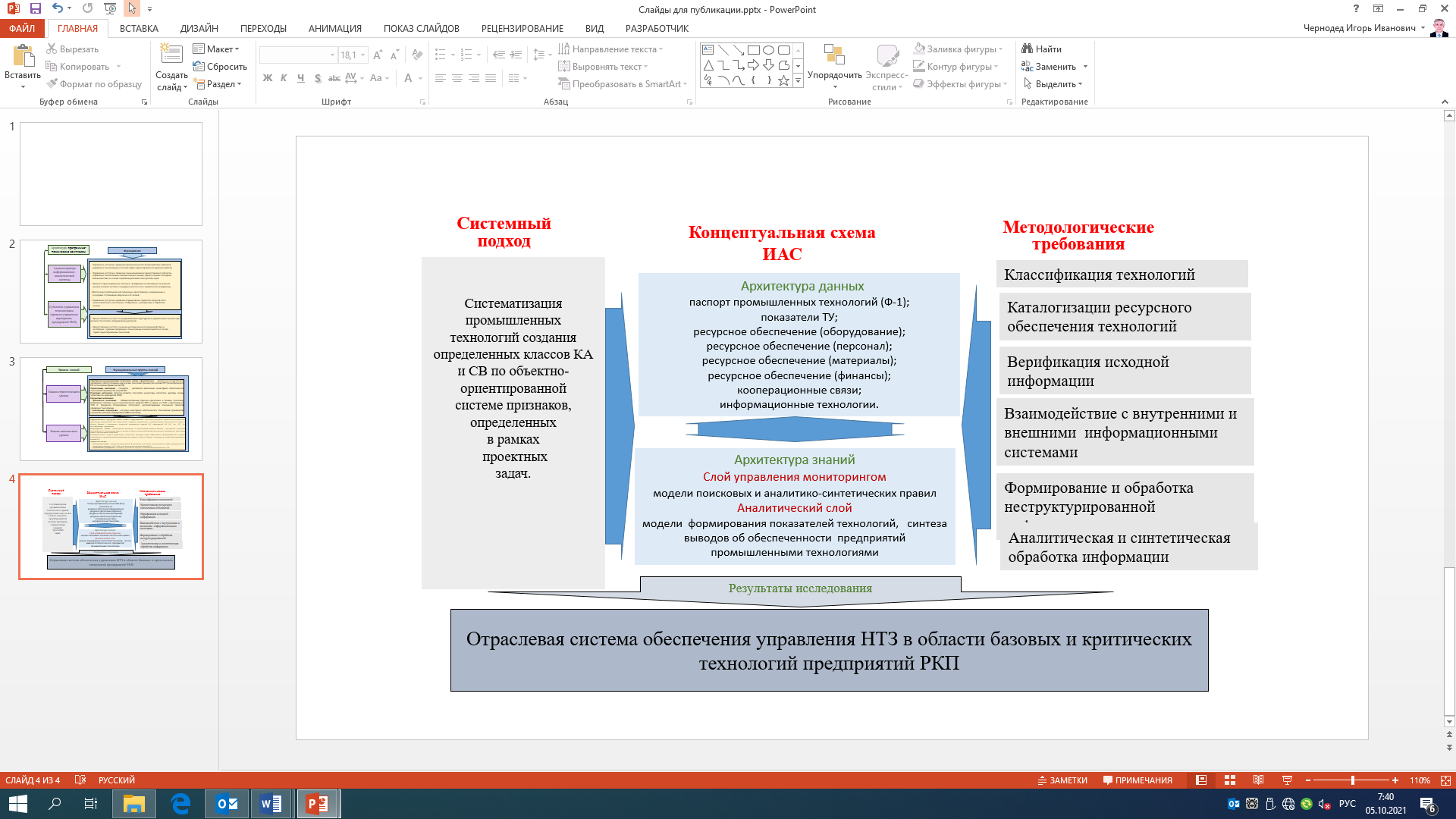Click fit slide to window icon

[x=1445, y=780]
